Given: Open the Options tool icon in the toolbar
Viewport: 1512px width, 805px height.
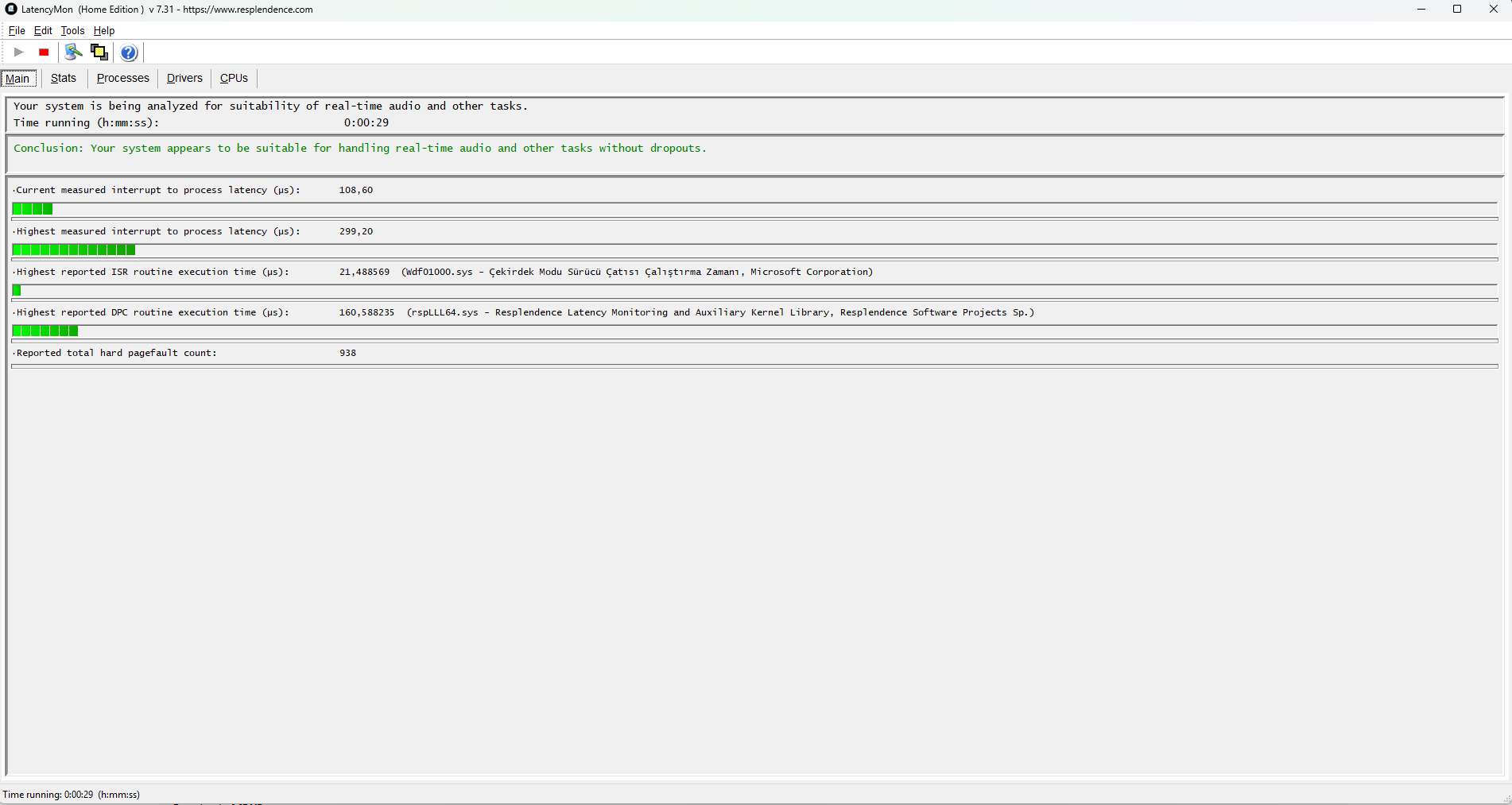Looking at the screenshot, I should tap(73, 52).
